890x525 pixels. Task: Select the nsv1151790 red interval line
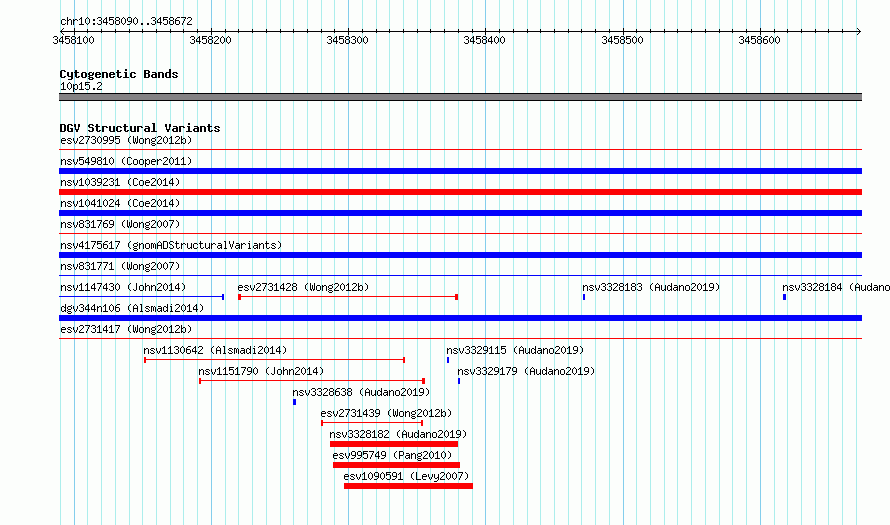click(x=312, y=381)
